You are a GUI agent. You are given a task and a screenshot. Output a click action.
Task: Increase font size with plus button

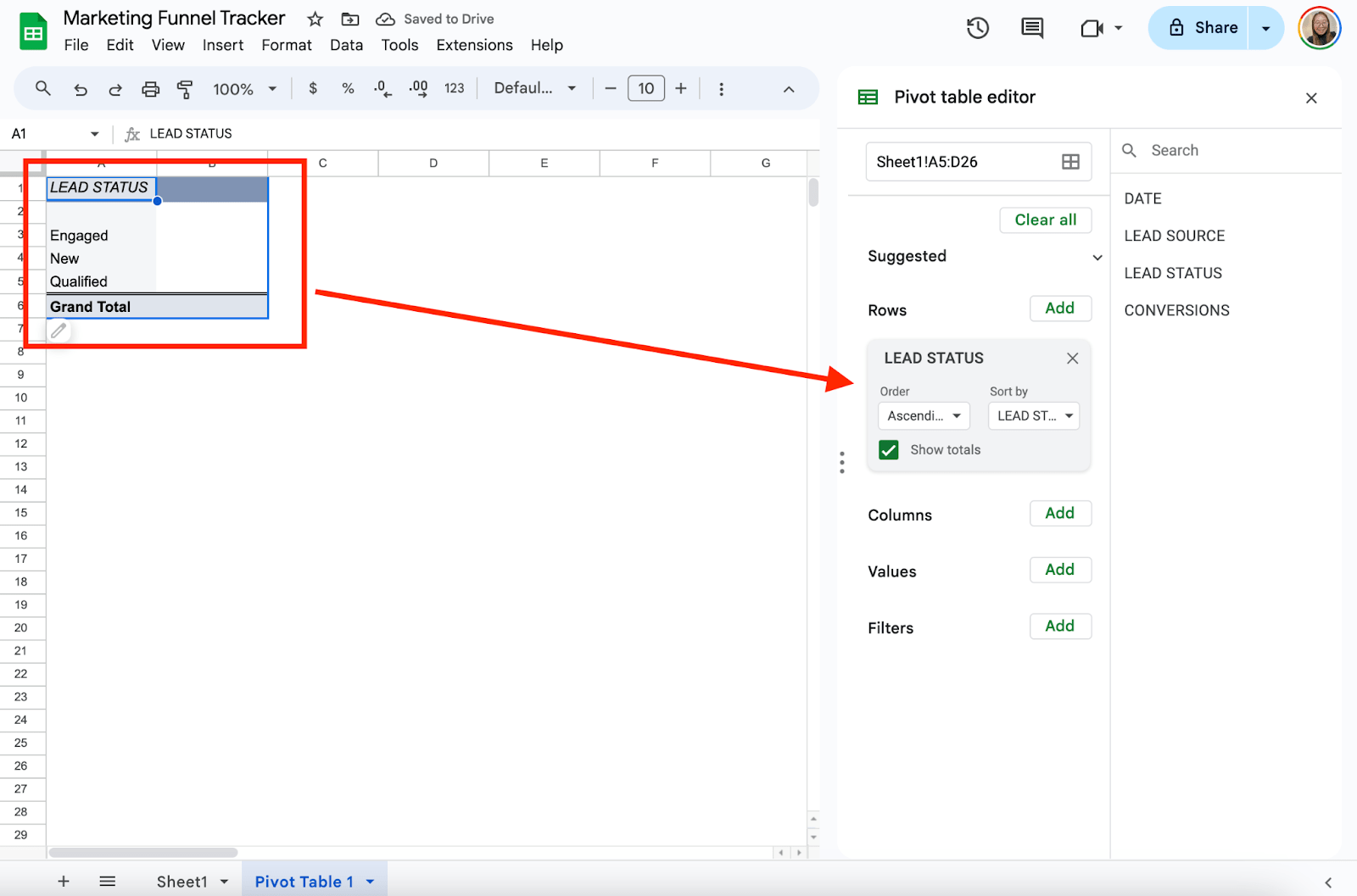(x=681, y=88)
